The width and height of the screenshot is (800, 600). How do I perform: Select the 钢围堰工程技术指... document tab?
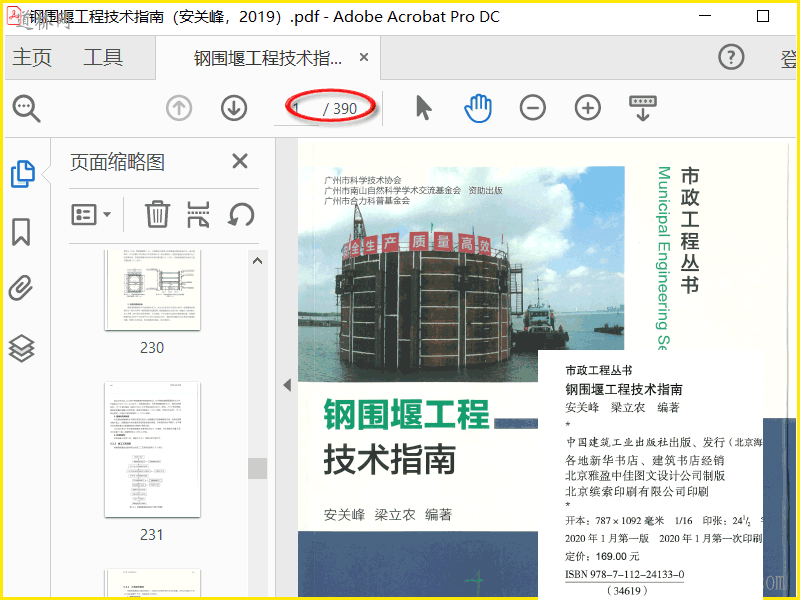(x=268, y=58)
